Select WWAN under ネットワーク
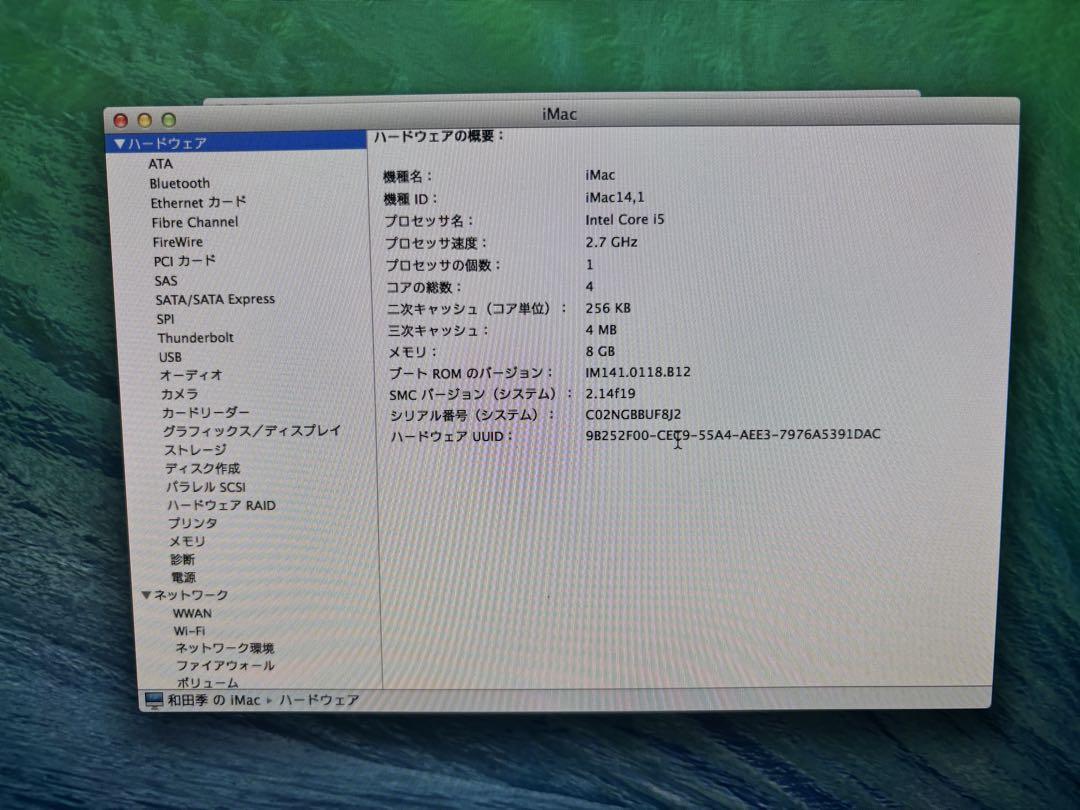Screen dimensions: 1080x810 [192, 614]
